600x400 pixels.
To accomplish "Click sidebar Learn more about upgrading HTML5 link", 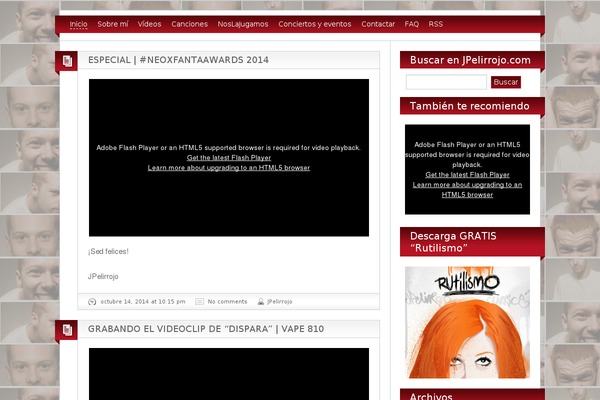I will pyautogui.click(x=467, y=189).
